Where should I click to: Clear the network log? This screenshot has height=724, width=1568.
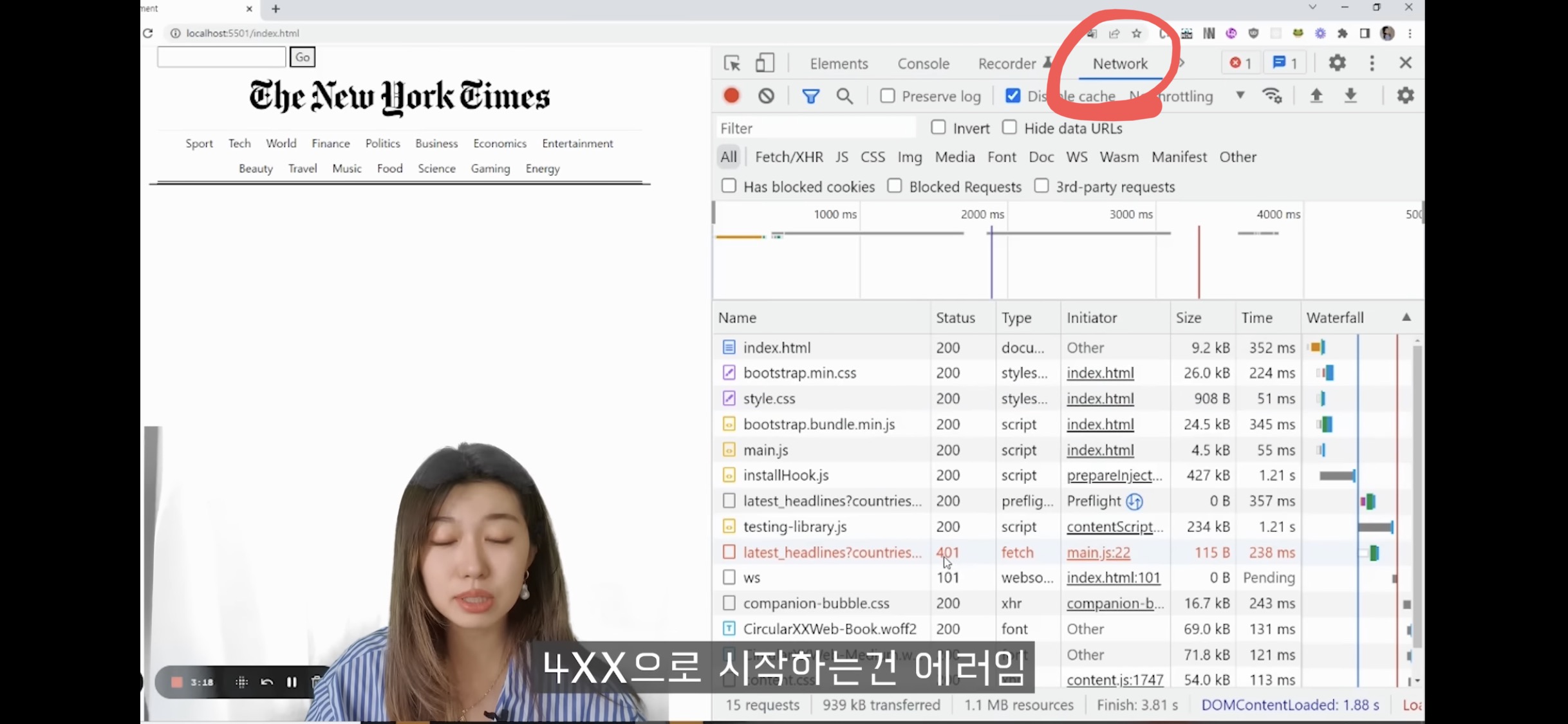pos(766,96)
